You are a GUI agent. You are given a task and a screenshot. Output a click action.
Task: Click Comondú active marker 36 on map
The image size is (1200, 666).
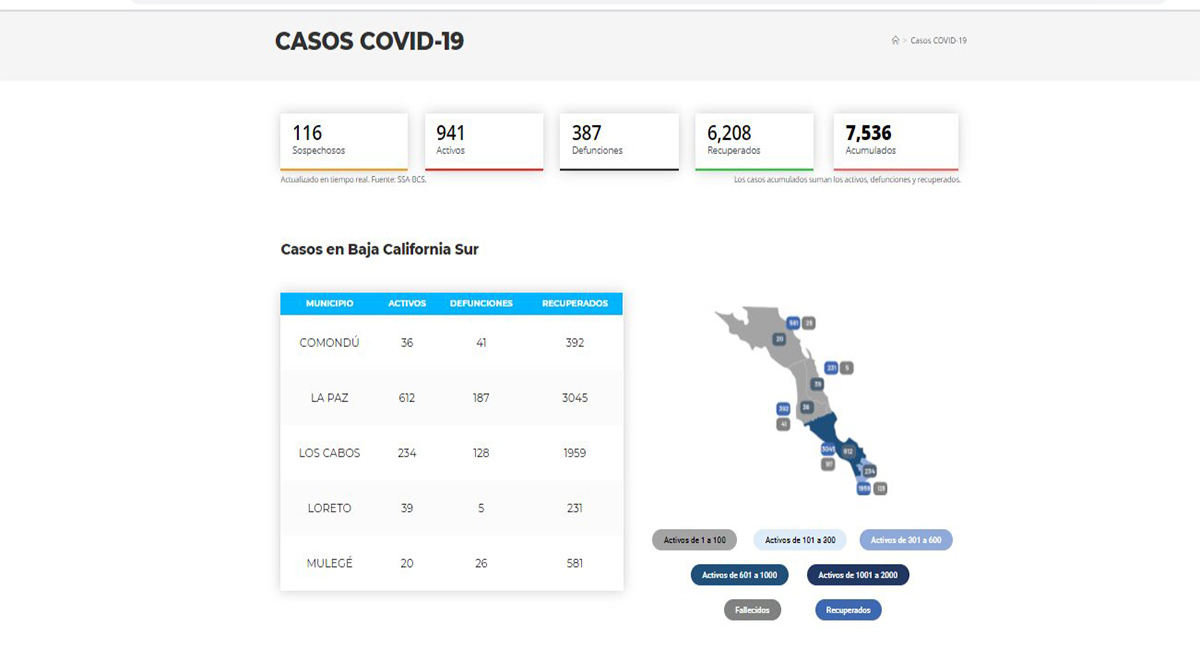point(806,407)
